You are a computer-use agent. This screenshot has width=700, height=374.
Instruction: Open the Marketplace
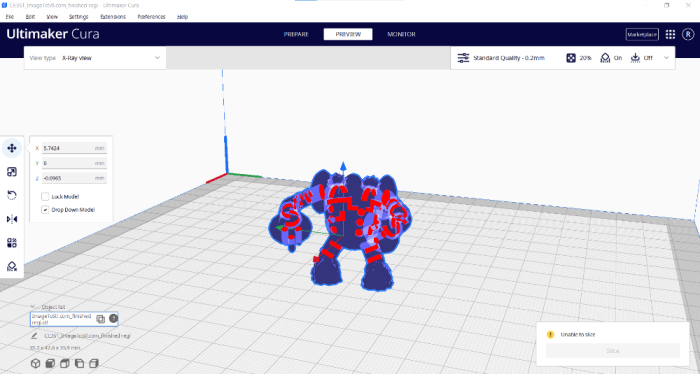[x=642, y=34]
